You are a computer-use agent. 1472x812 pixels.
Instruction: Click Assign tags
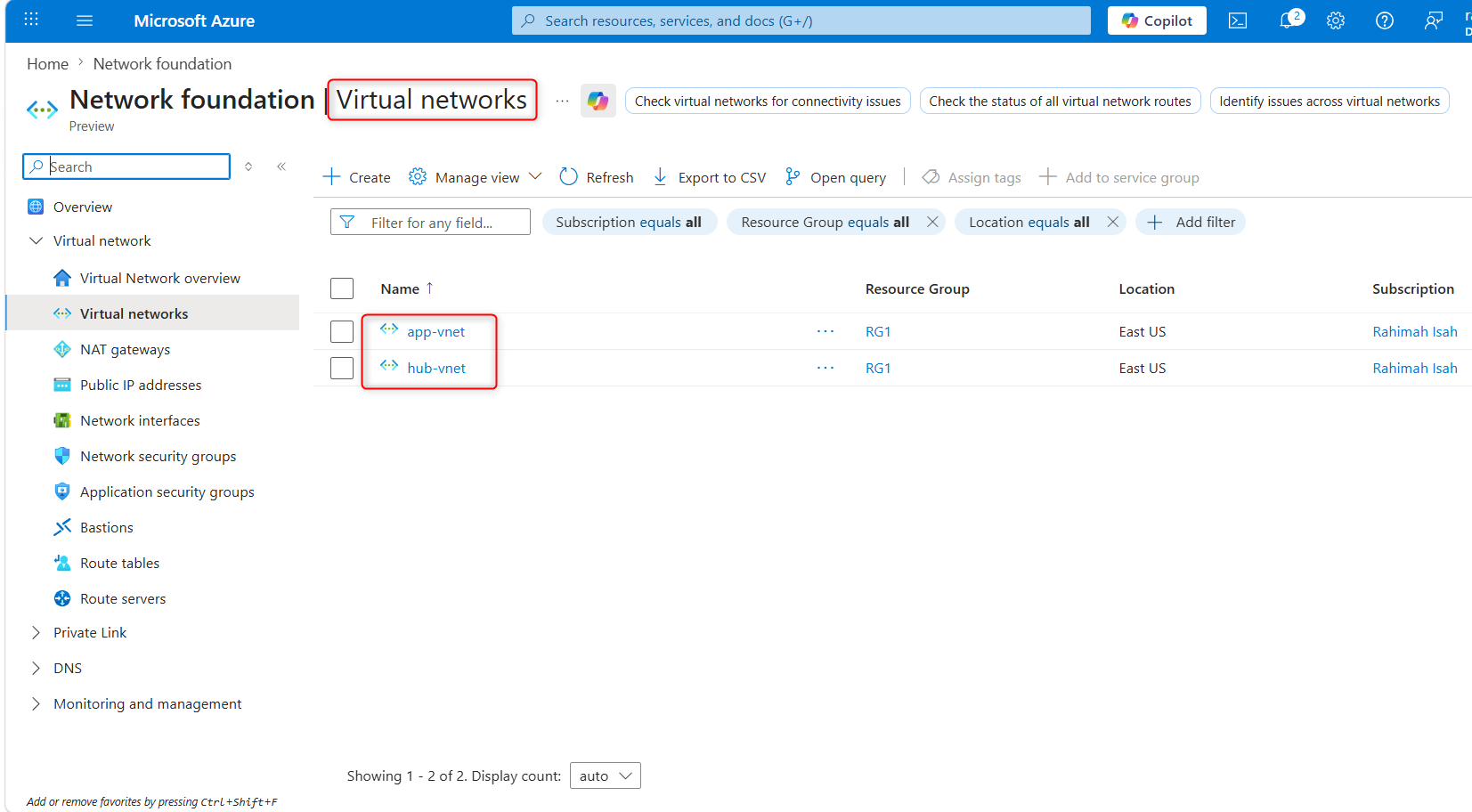tap(972, 177)
